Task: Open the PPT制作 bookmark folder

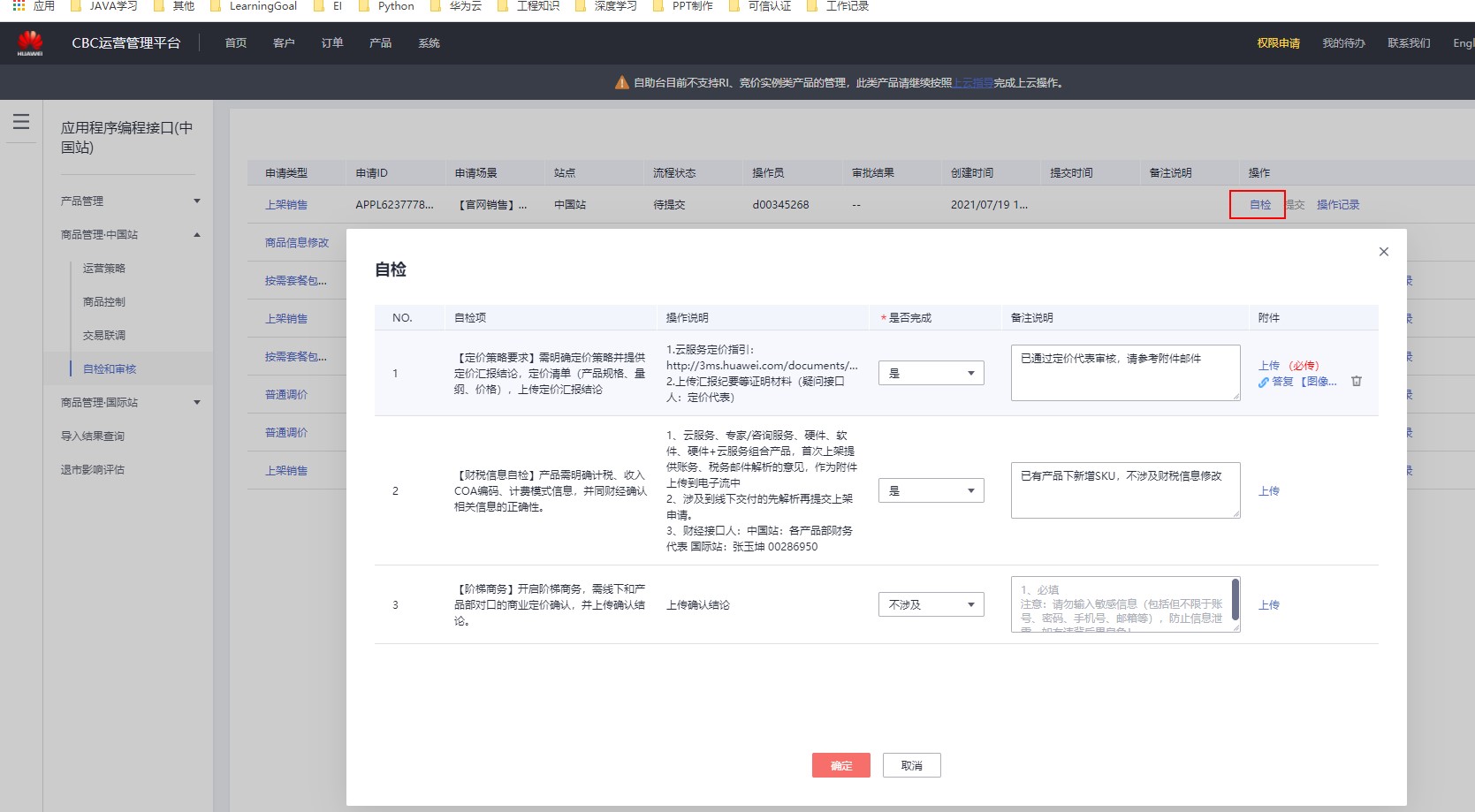Action: pyautogui.click(x=682, y=6)
